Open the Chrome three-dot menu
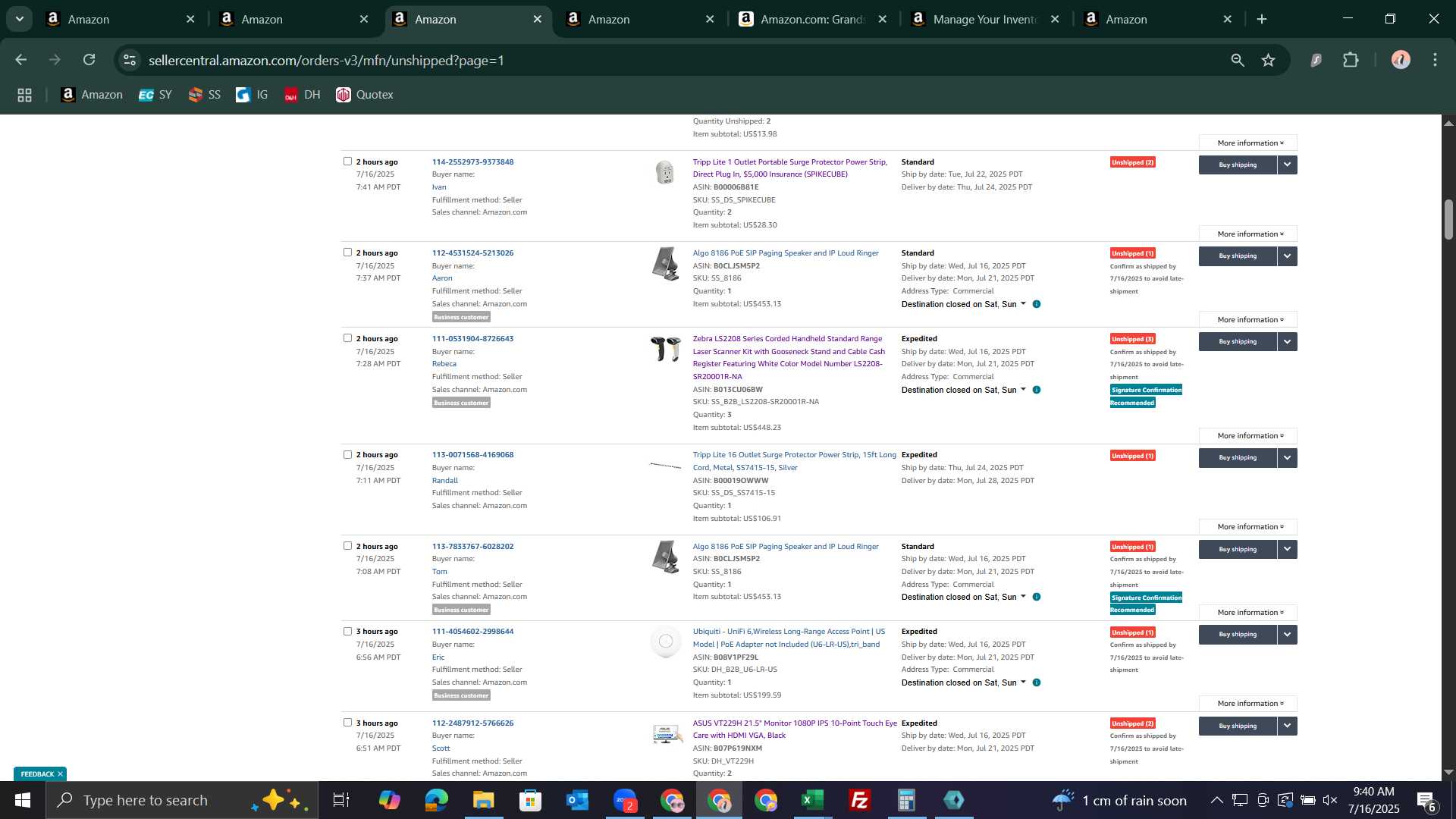This screenshot has width=1456, height=819. 1435,60
